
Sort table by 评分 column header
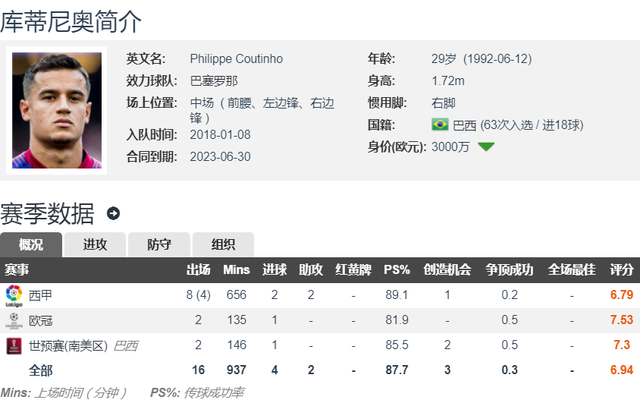(622, 270)
